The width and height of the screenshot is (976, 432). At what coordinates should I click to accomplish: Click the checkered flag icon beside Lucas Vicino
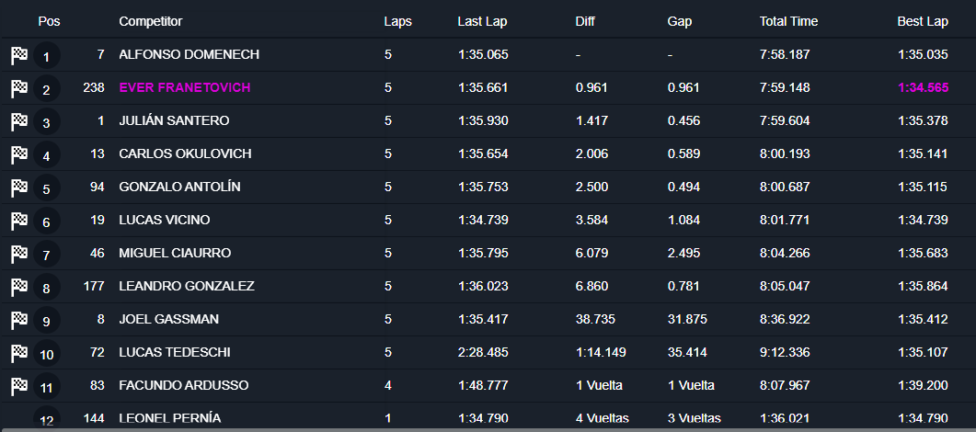point(19,221)
